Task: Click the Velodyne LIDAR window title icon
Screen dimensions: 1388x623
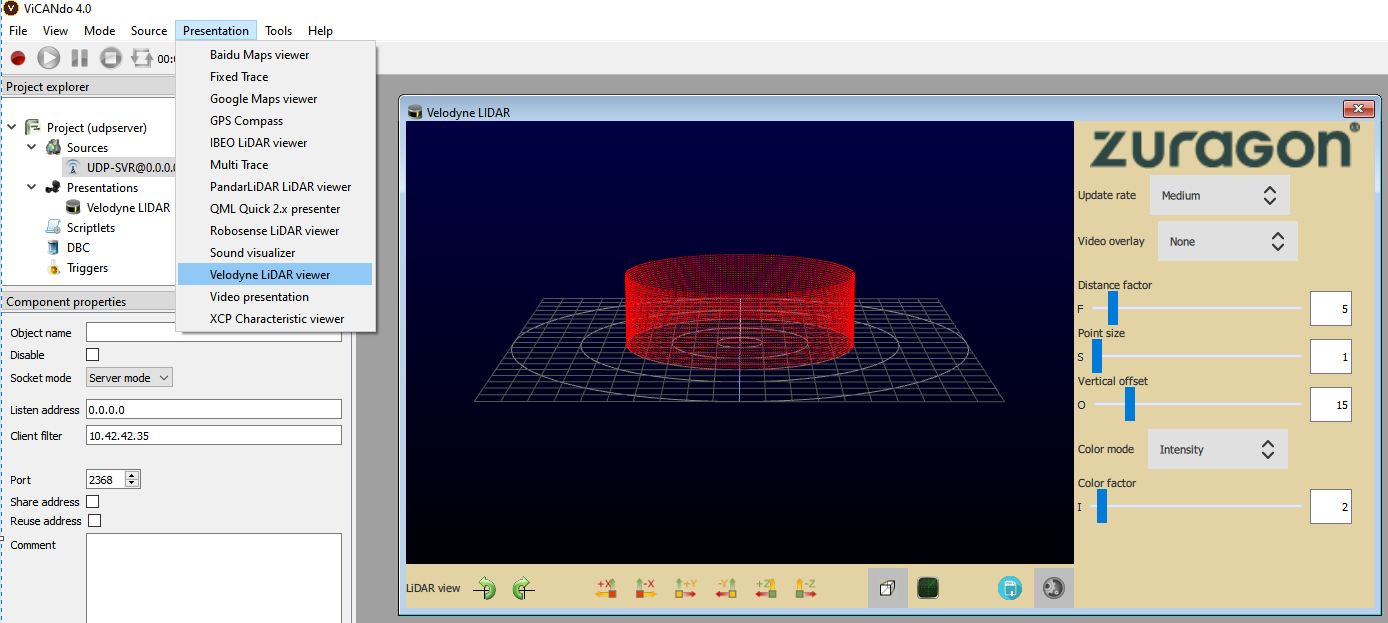Action: tap(415, 112)
